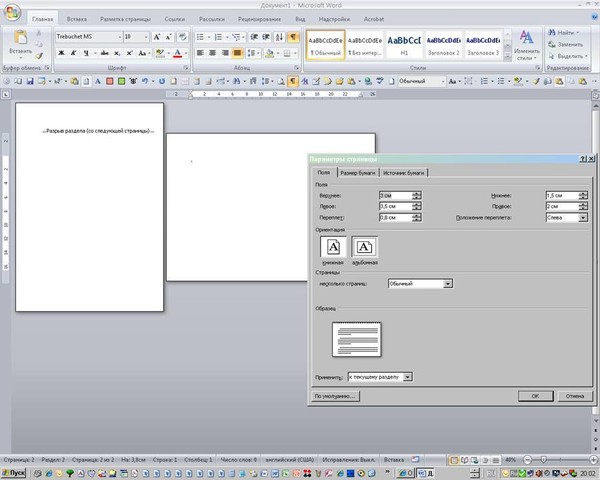Viewport: 600px width, 480px height.
Task: Open the Trebuchet MS font name dropdown
Action: coord(120,37)
